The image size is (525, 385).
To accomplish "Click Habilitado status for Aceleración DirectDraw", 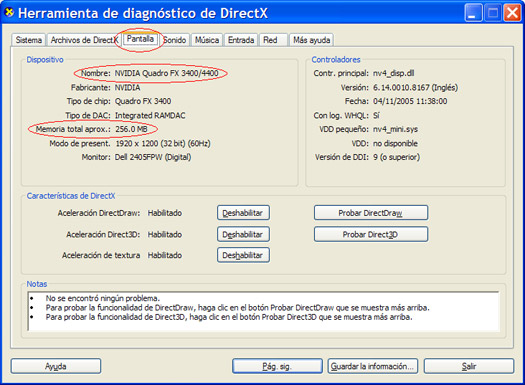I will [165, 213].
